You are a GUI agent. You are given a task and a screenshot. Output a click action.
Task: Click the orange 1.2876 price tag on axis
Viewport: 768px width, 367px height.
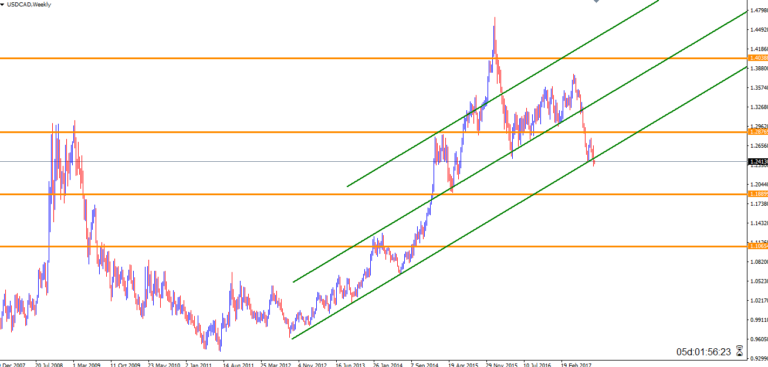point(758,132)
